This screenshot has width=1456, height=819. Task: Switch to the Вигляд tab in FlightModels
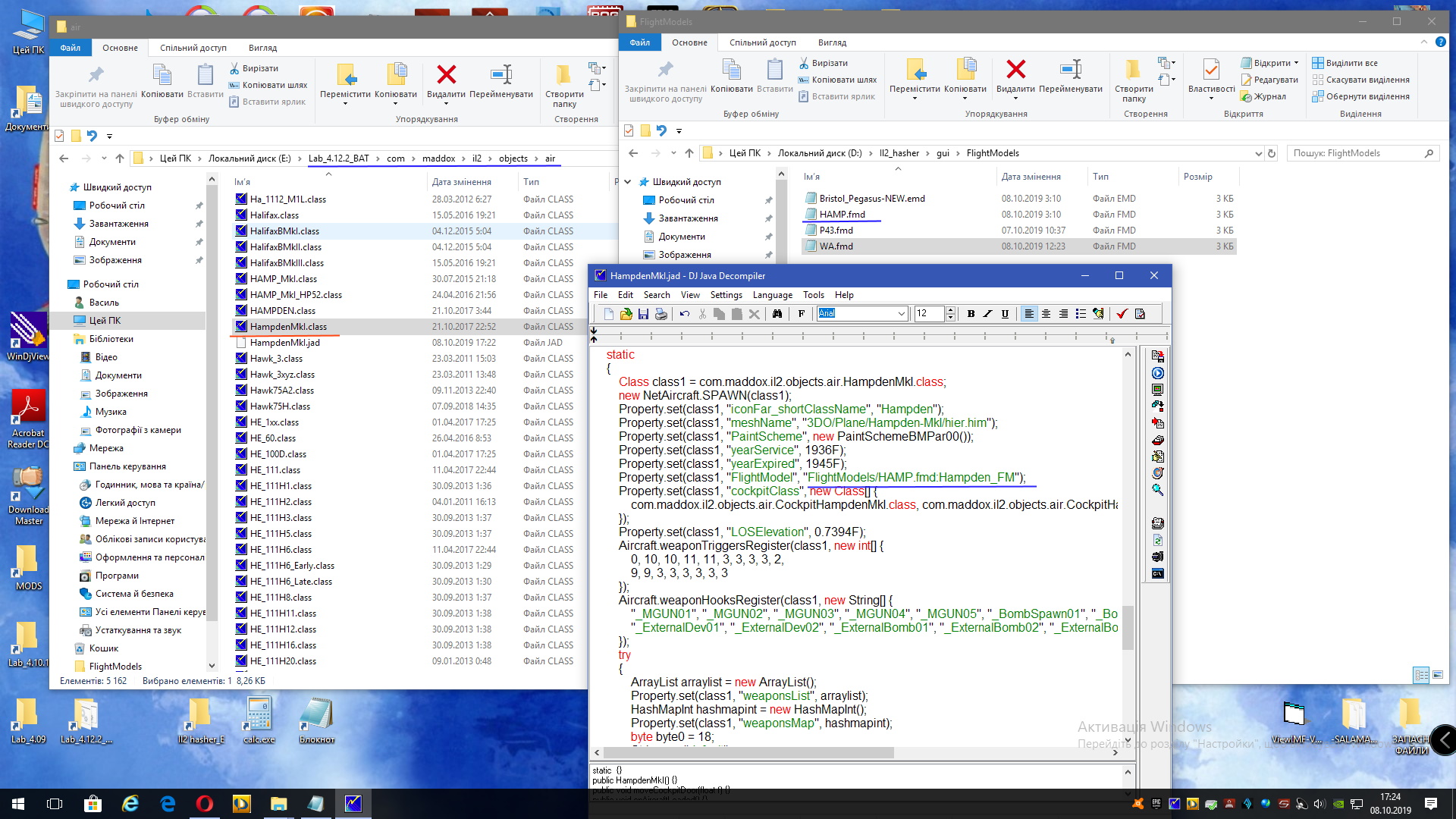tap(832, 42)
